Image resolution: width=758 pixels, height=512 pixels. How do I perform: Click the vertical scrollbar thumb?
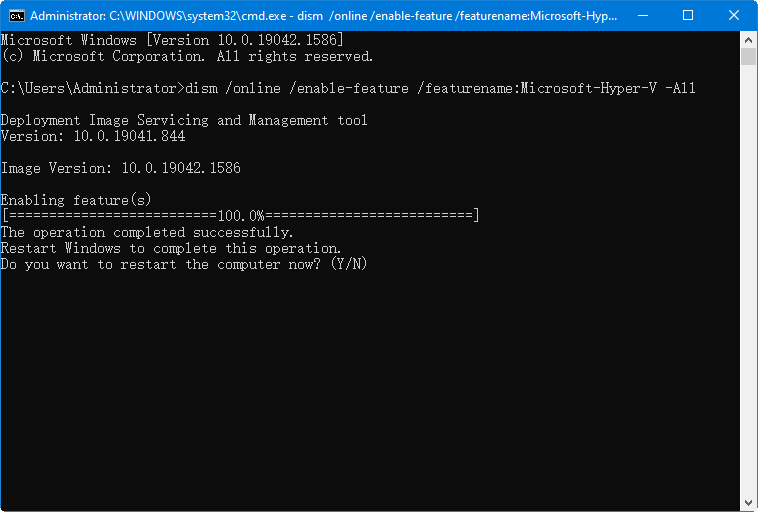(x=748, y=57)
